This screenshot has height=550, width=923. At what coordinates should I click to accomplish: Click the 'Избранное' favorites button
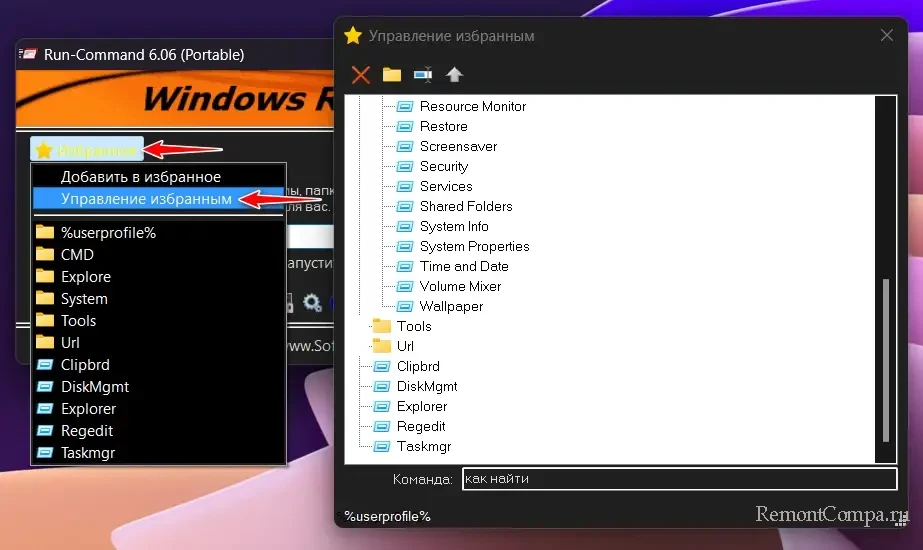87,150
